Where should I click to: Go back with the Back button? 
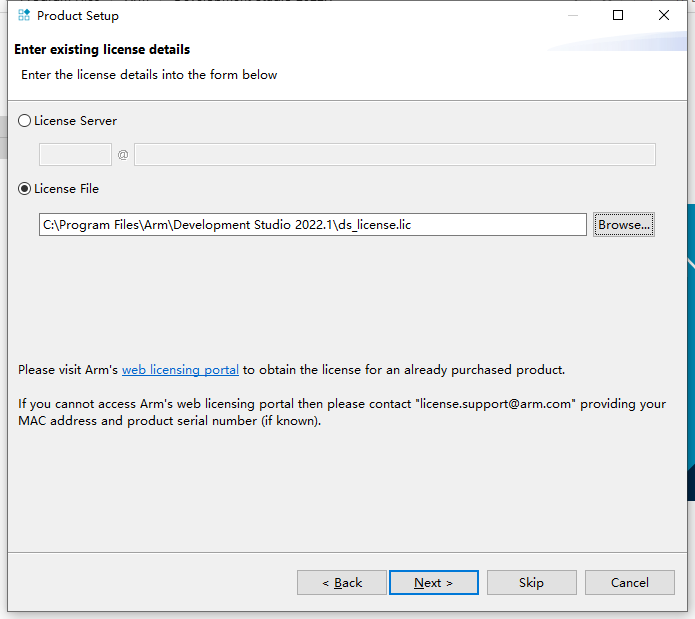coord(342,582)
